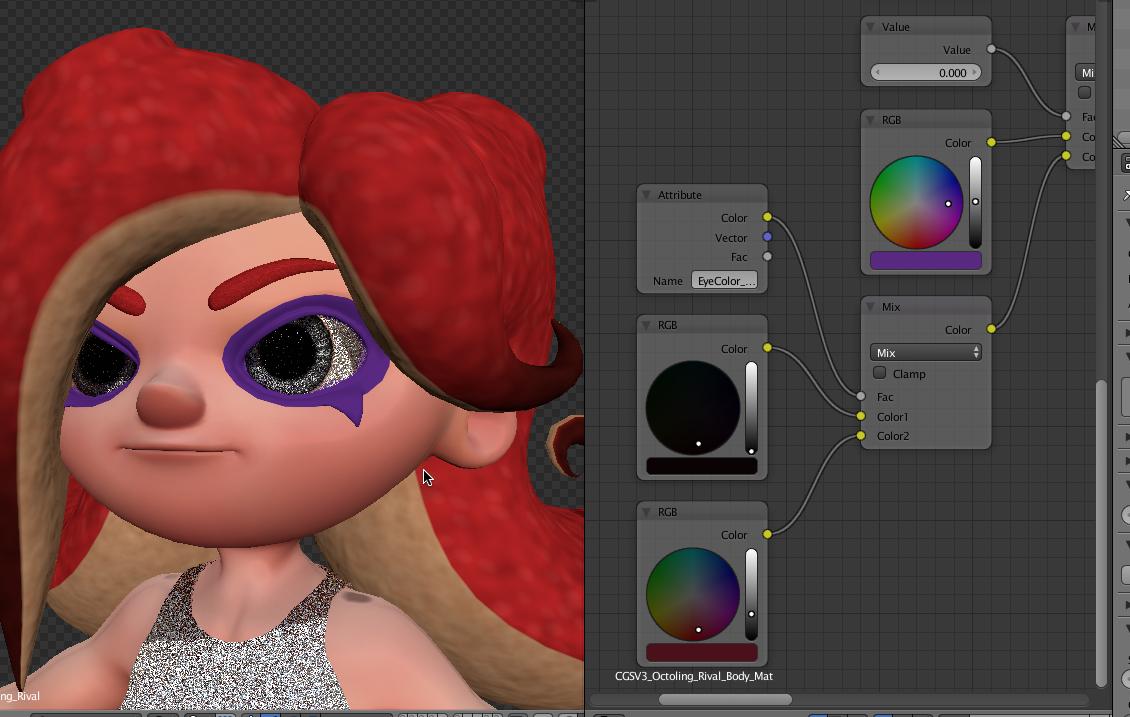
Task: Select the Mix node title
Action: (891, 306)
